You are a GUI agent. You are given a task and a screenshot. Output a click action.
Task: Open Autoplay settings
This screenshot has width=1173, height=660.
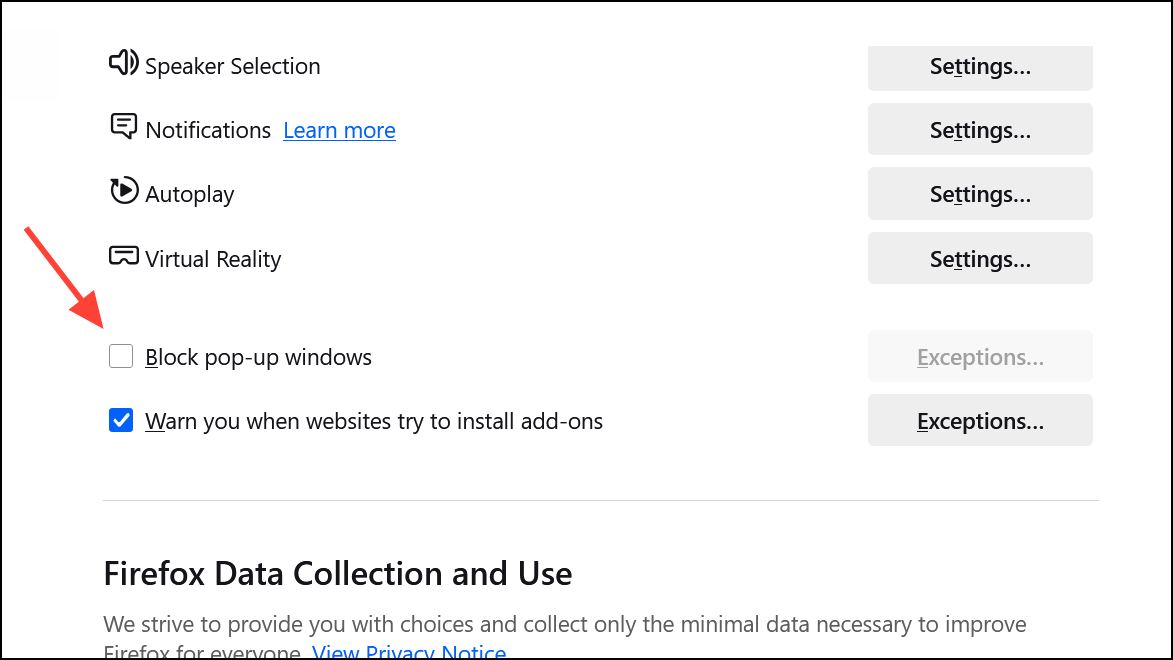[979, 193]
